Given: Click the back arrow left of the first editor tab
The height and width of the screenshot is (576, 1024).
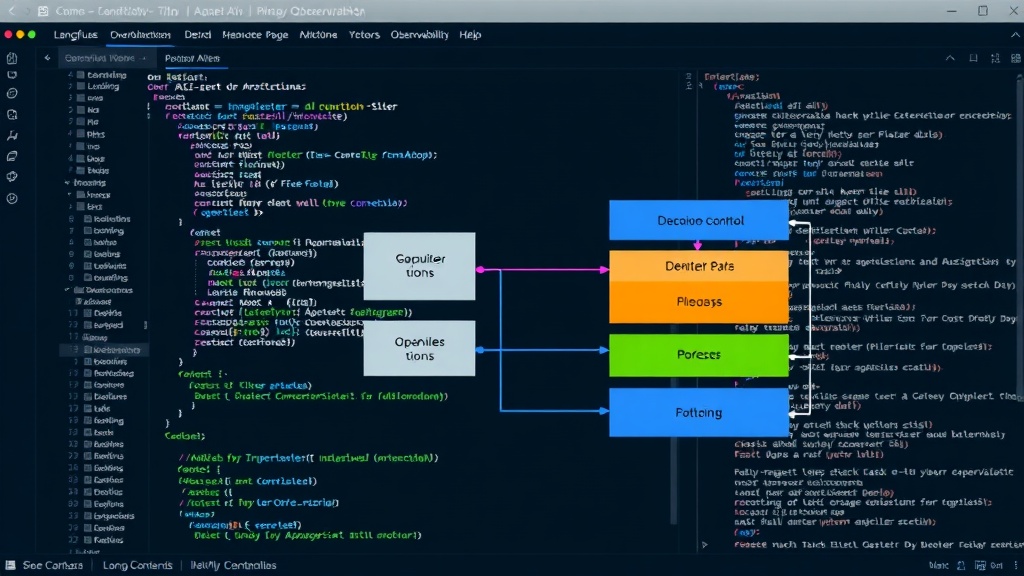Looking at the screenshot, I should tap(47, 58).
